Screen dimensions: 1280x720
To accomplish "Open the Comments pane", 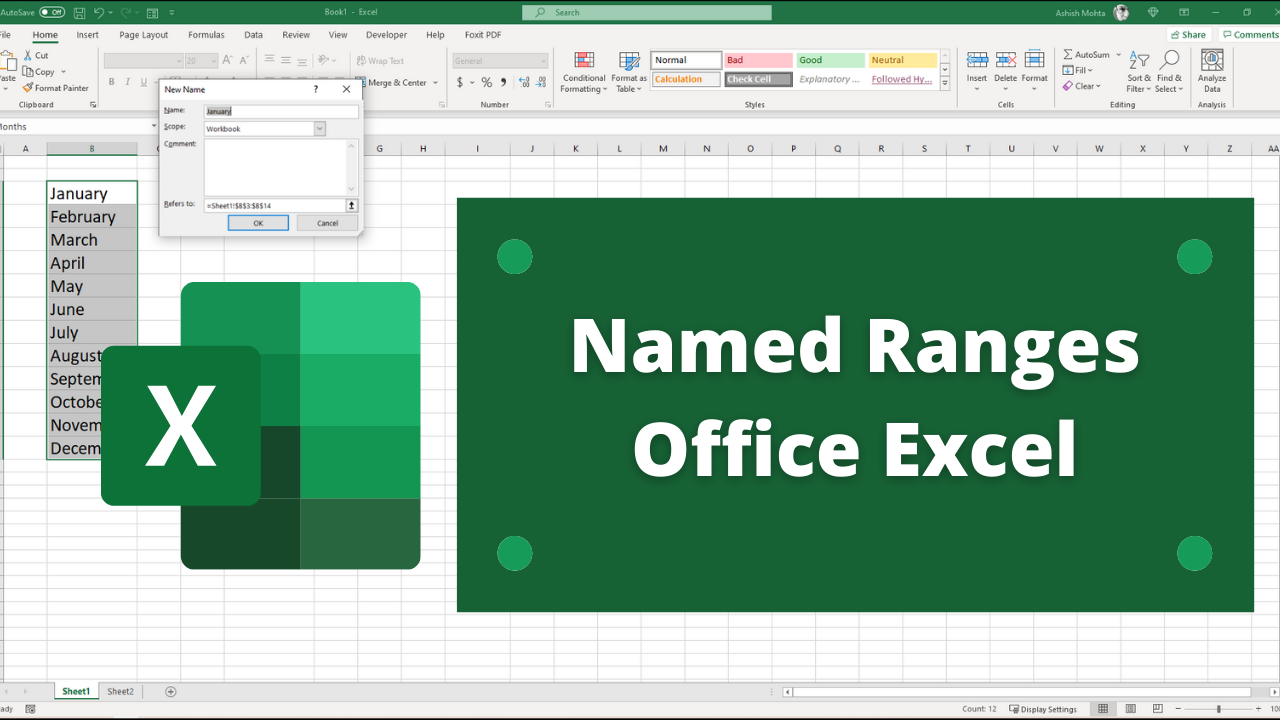I will (1250, 34).
